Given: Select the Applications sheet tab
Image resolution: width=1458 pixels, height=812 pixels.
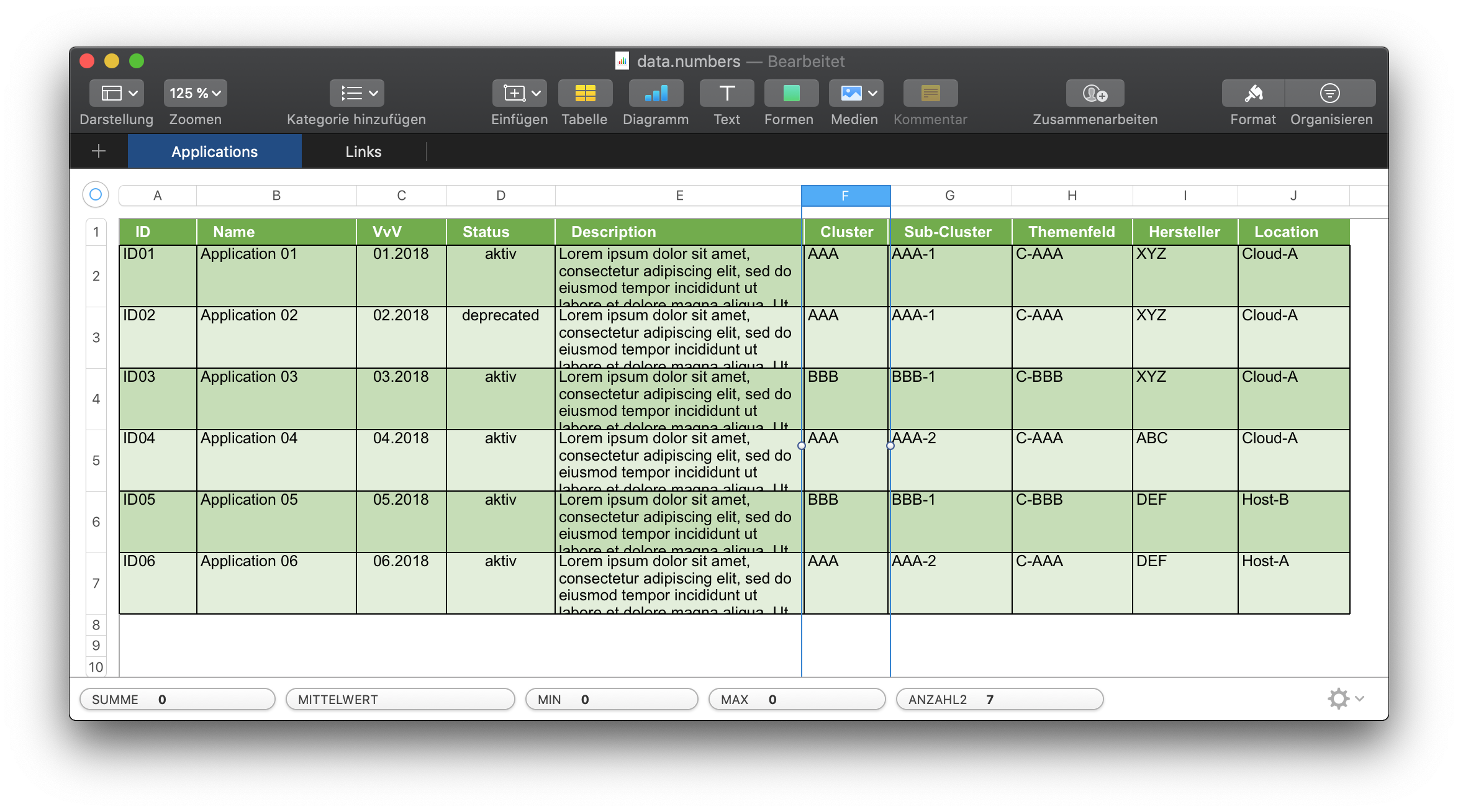Looking at the screenshot, I should (214, 151).
